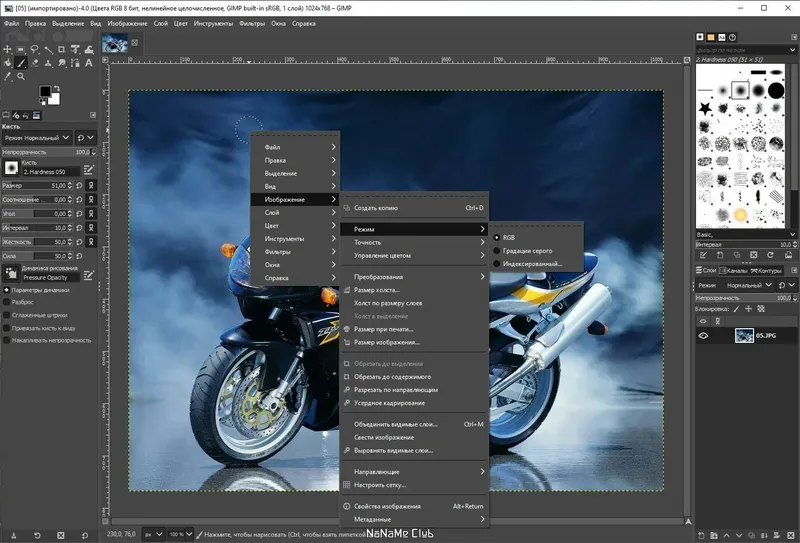Choose Размер изображения from the context menu
The width and height of the screenshot is (800, 543).
coord(386,342)
